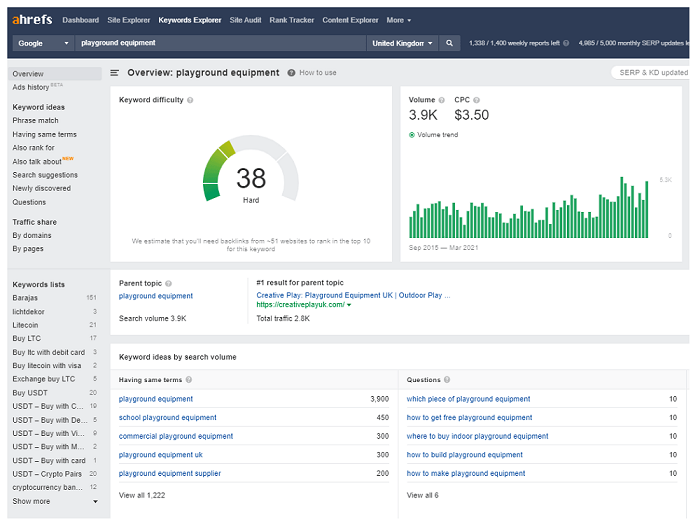Open Phrase match in the sidebar
This screenshot has height=529, width=700.
point(35,120)
